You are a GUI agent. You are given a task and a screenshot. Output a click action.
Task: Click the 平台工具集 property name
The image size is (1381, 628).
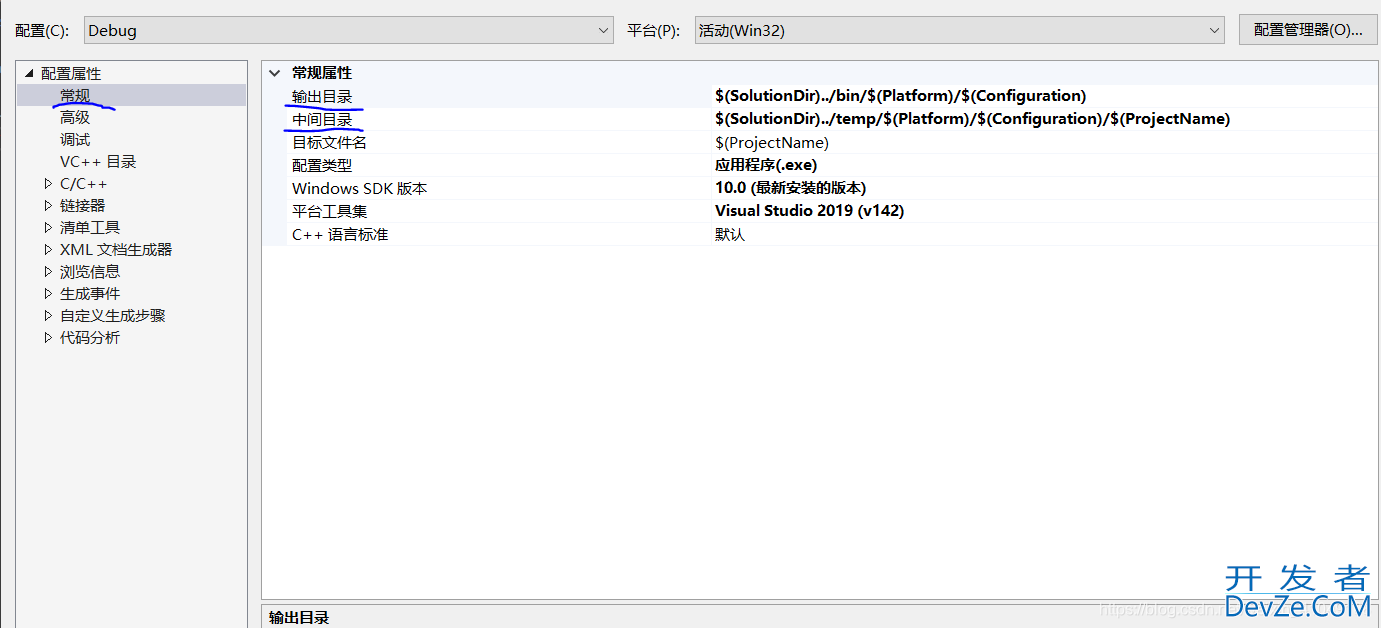click(329, 211)
